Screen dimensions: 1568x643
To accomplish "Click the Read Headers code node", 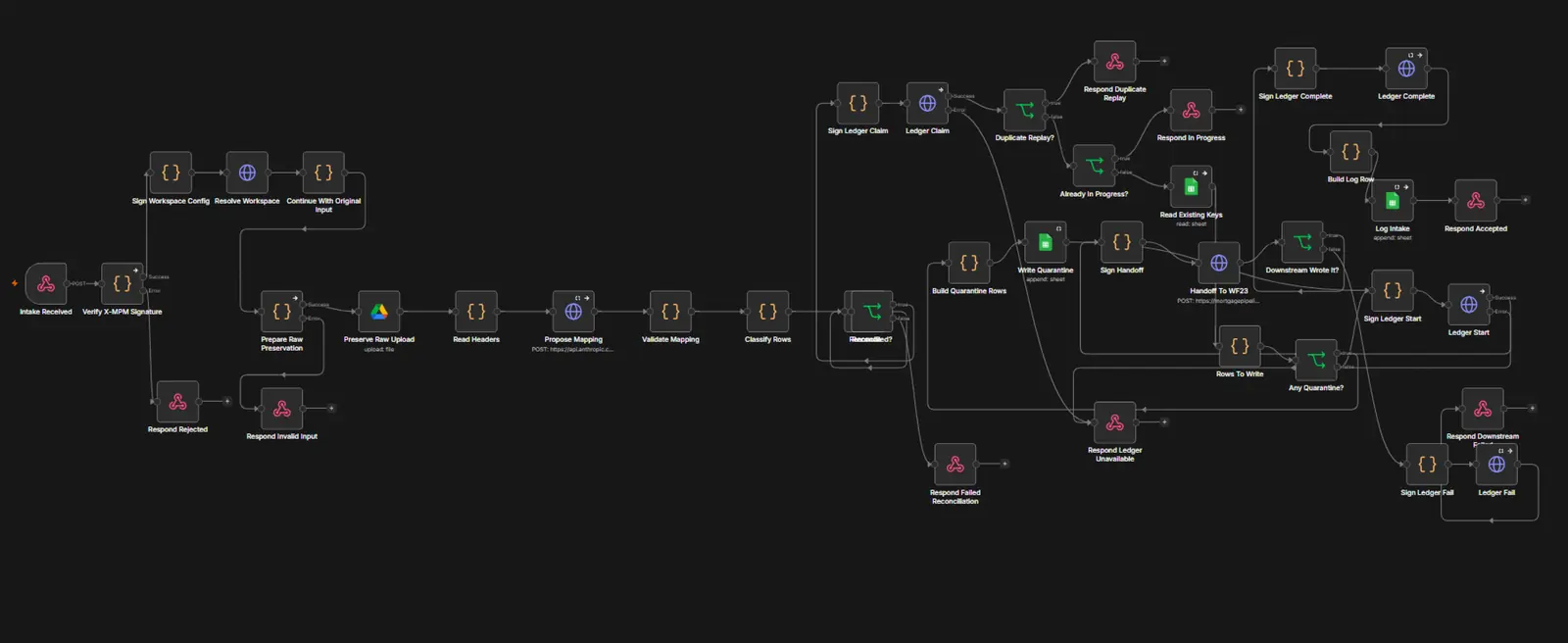I will (x=476, y=311).
